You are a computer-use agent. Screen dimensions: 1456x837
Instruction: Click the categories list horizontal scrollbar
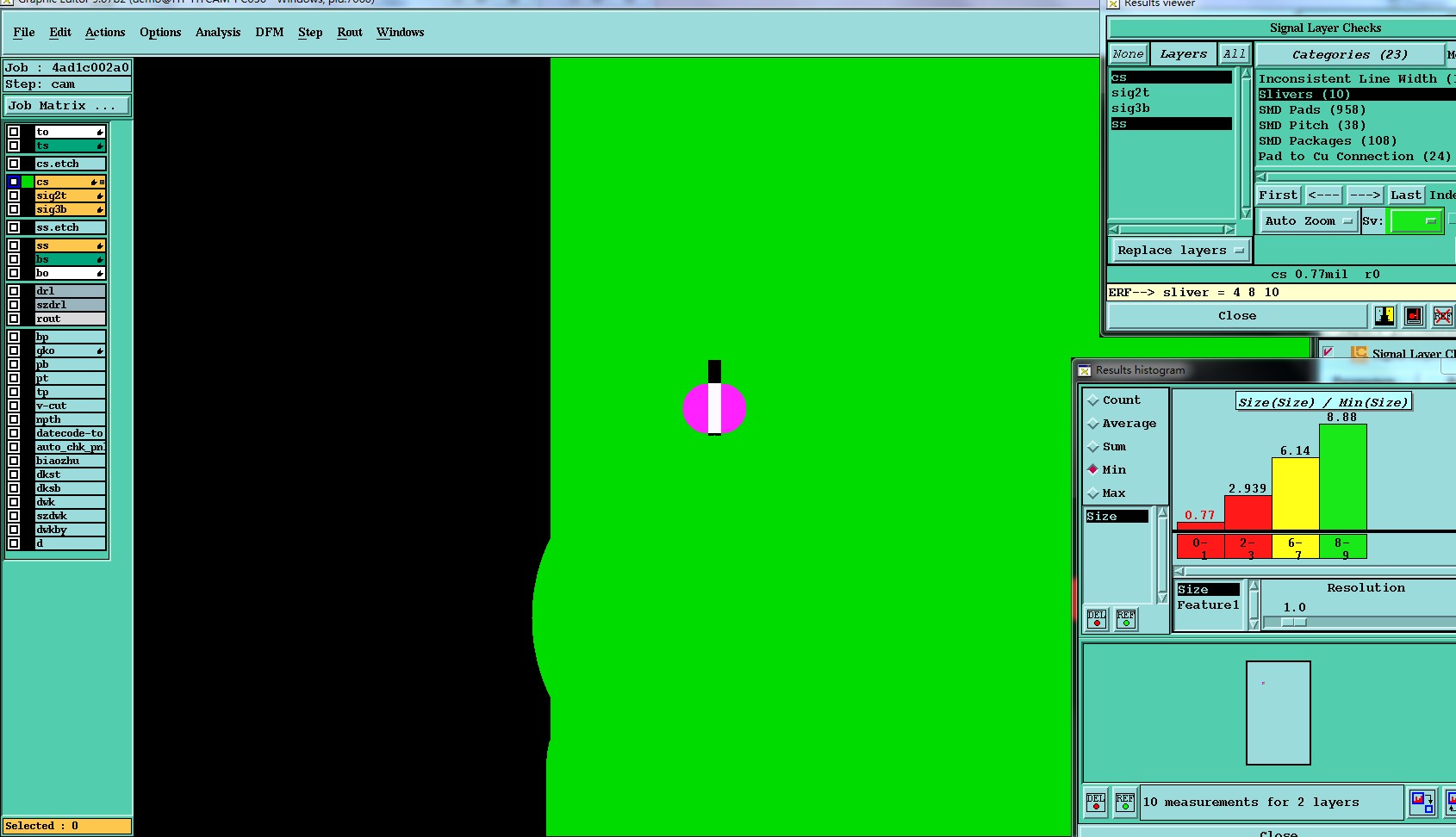(x=1357, y=177)
